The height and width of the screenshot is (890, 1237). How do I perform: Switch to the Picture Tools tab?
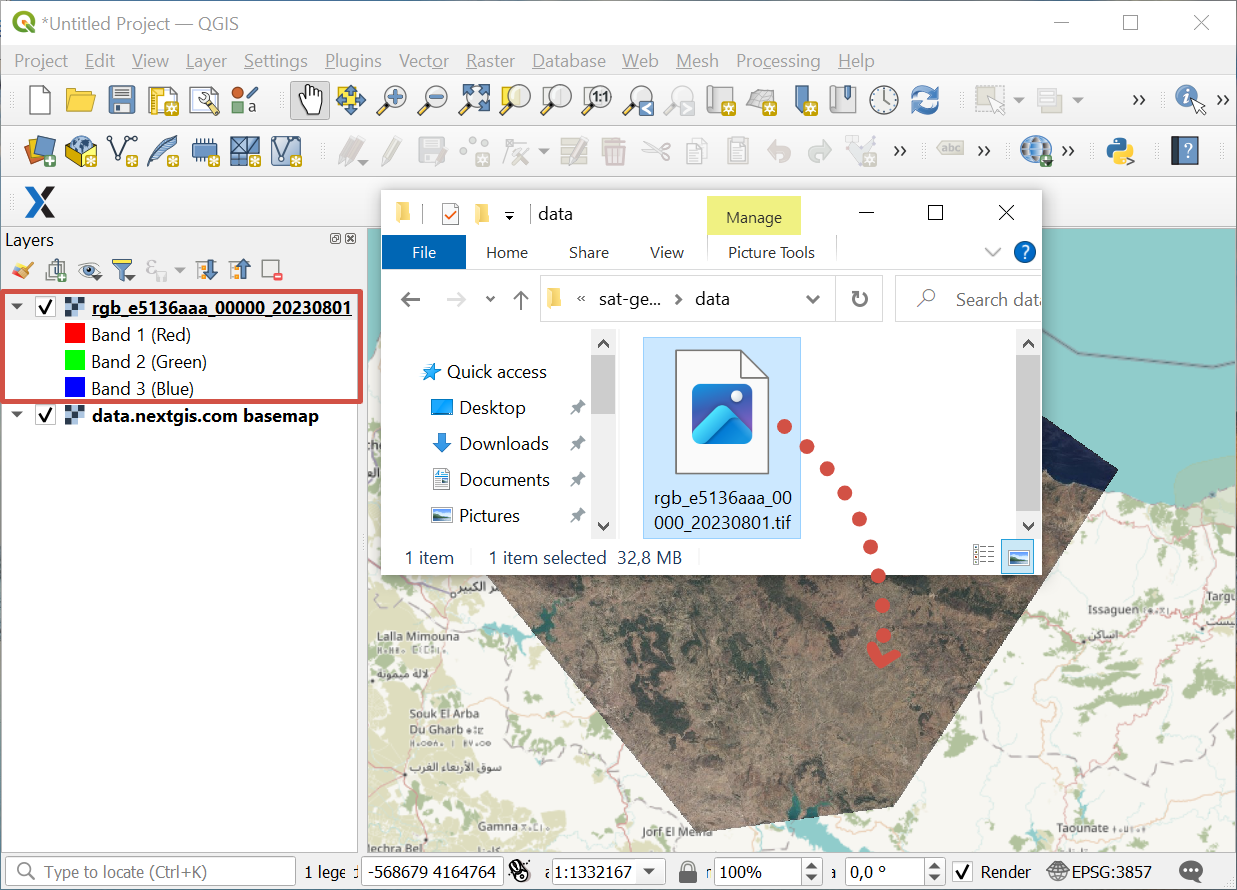770,252
